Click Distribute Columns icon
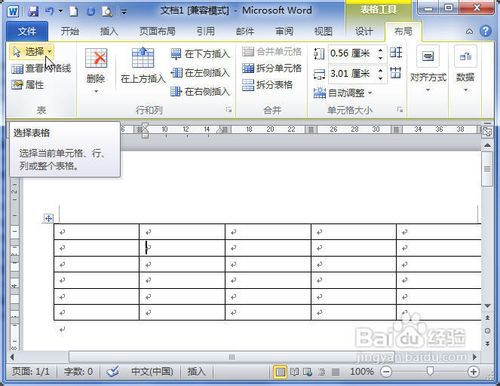 [396, 72]
